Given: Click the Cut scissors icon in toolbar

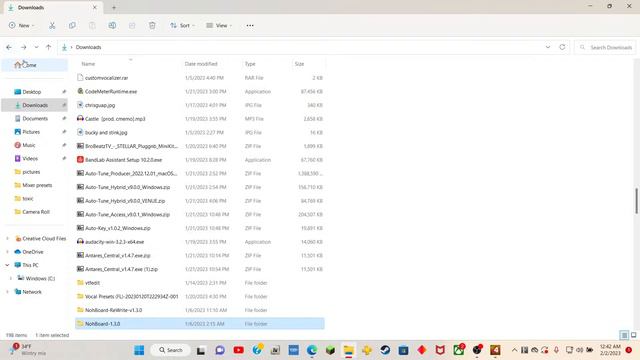Looking at the screenshot, I should coord(52,25).
